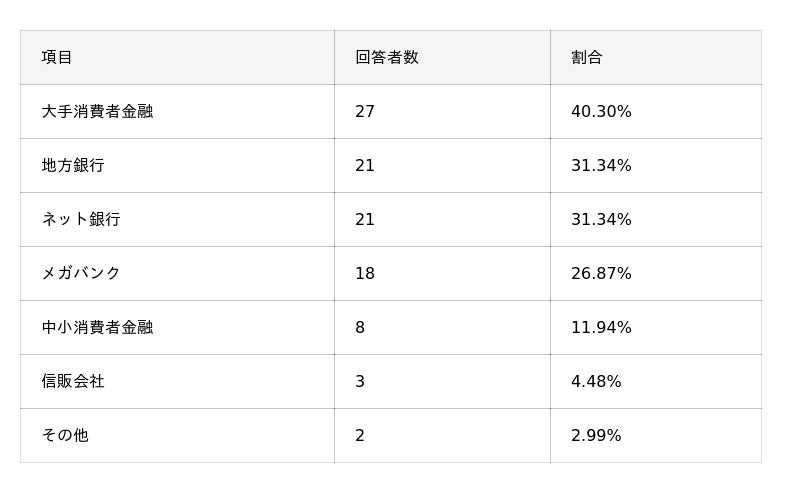Click the respondent count 27 cell
This screenshot has width=800, height=493.
365,111
